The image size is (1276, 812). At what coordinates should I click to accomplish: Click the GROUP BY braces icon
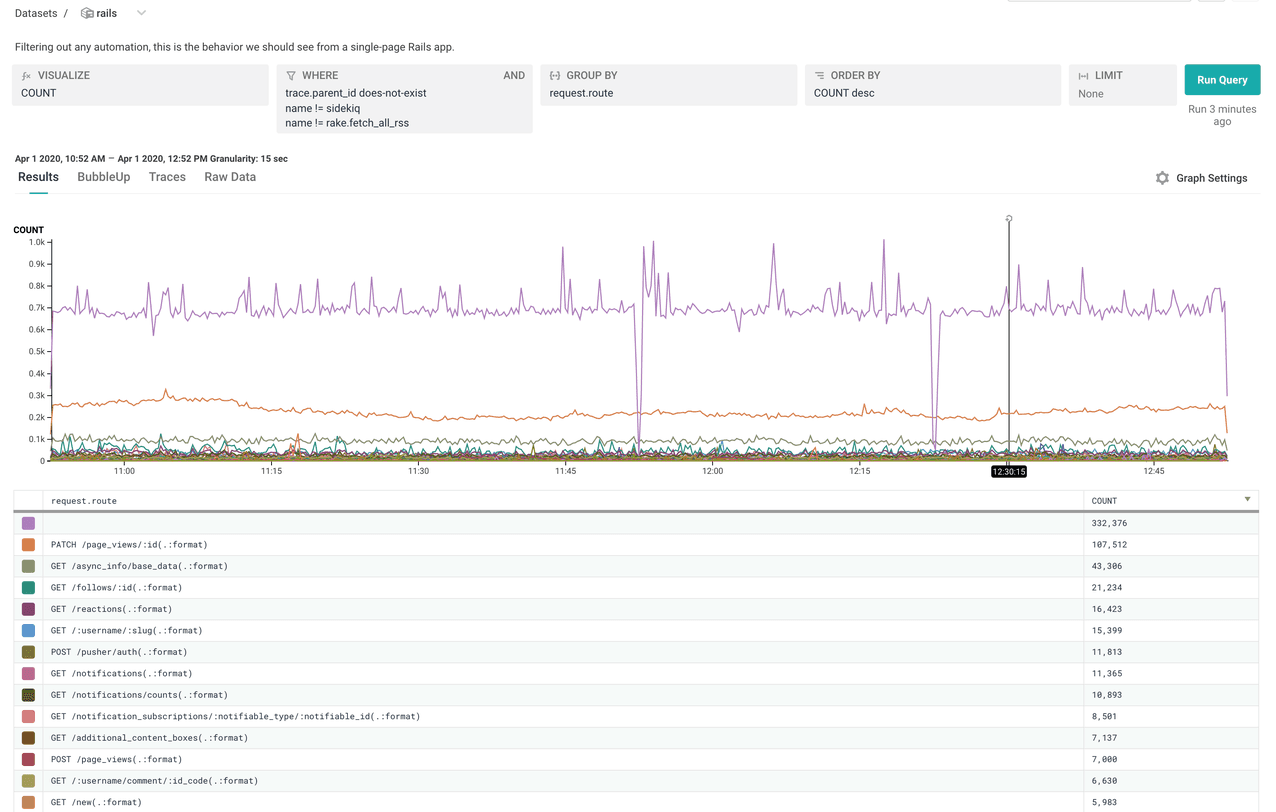tap(554, 75)
